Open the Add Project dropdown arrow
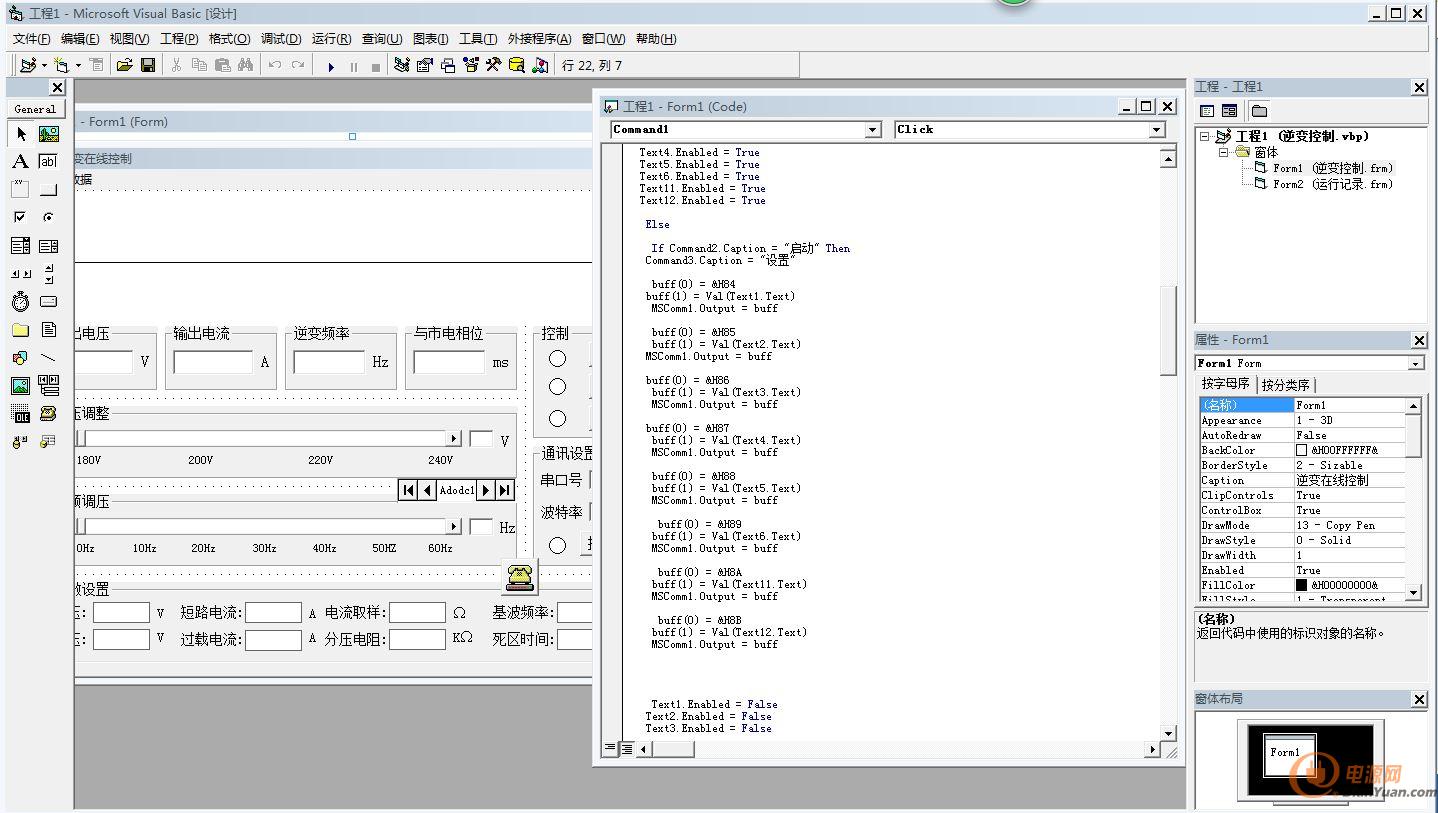 tap(44, 66)
